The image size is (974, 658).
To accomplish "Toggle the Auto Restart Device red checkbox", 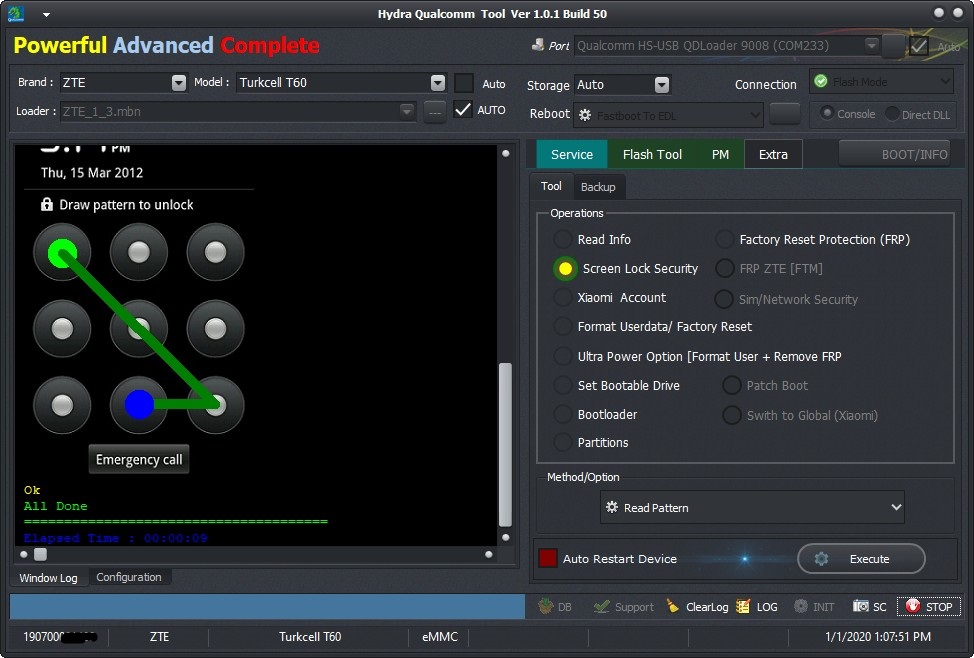I will (547, 558).
